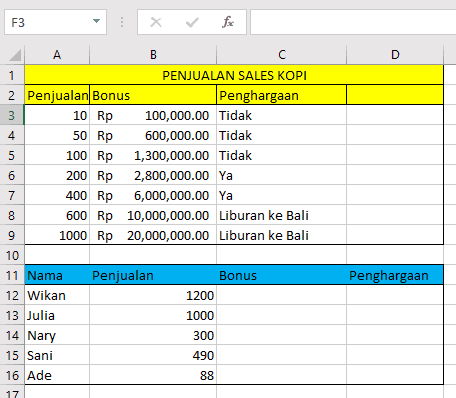
Task: Select the Wikan name cell
Action: [x=57, y=295]
